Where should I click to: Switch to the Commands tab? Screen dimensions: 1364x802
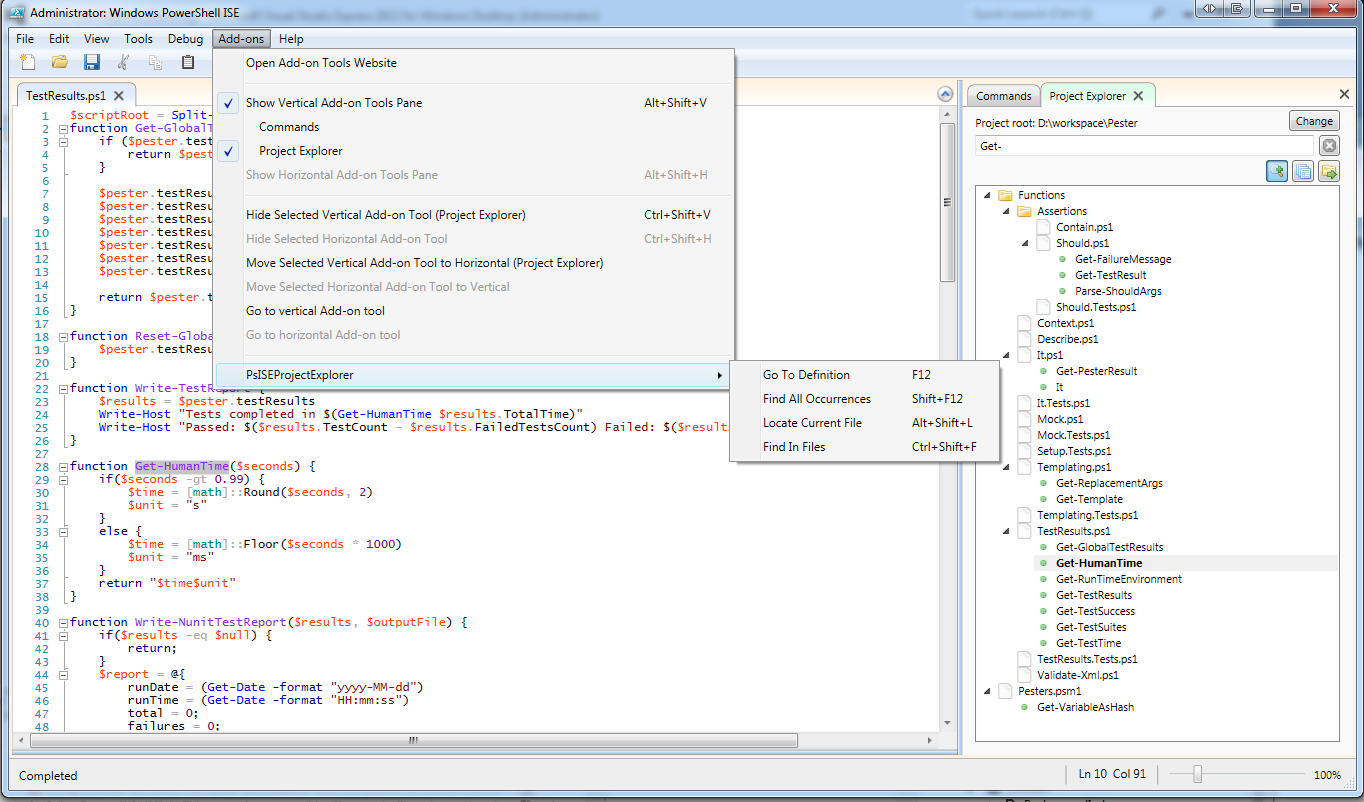click(x=1003, y=96)
